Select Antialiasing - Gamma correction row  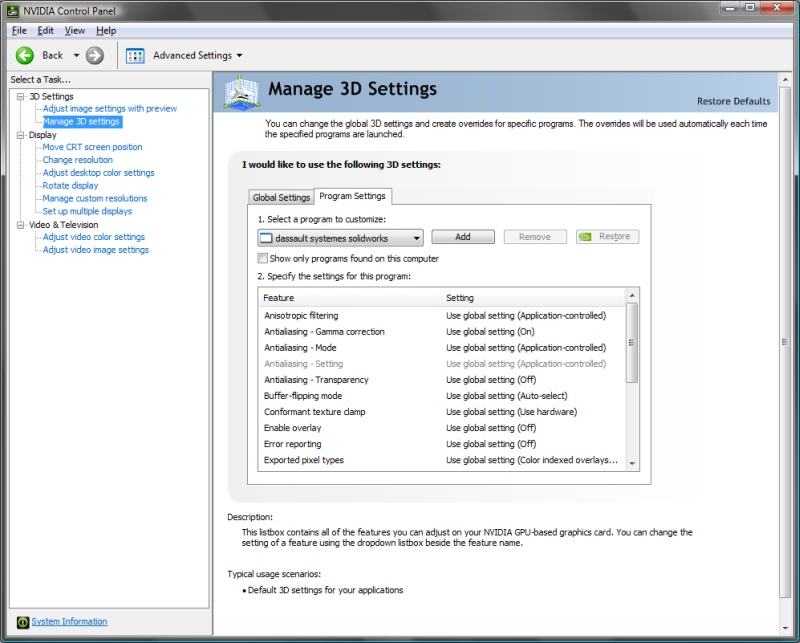(x=442, y=332)
